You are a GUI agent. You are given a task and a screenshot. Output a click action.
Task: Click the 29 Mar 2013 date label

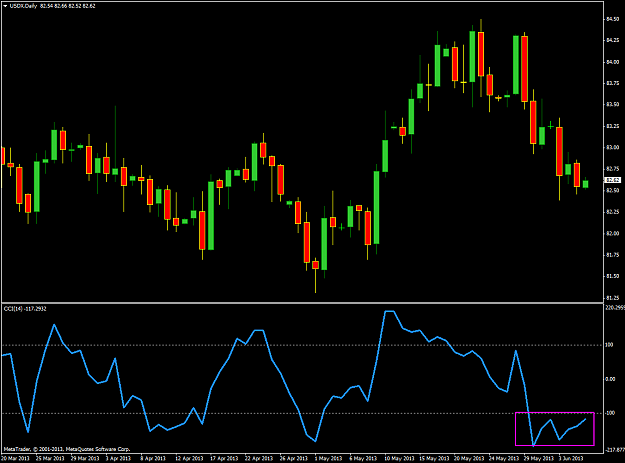tap(85, 459)
